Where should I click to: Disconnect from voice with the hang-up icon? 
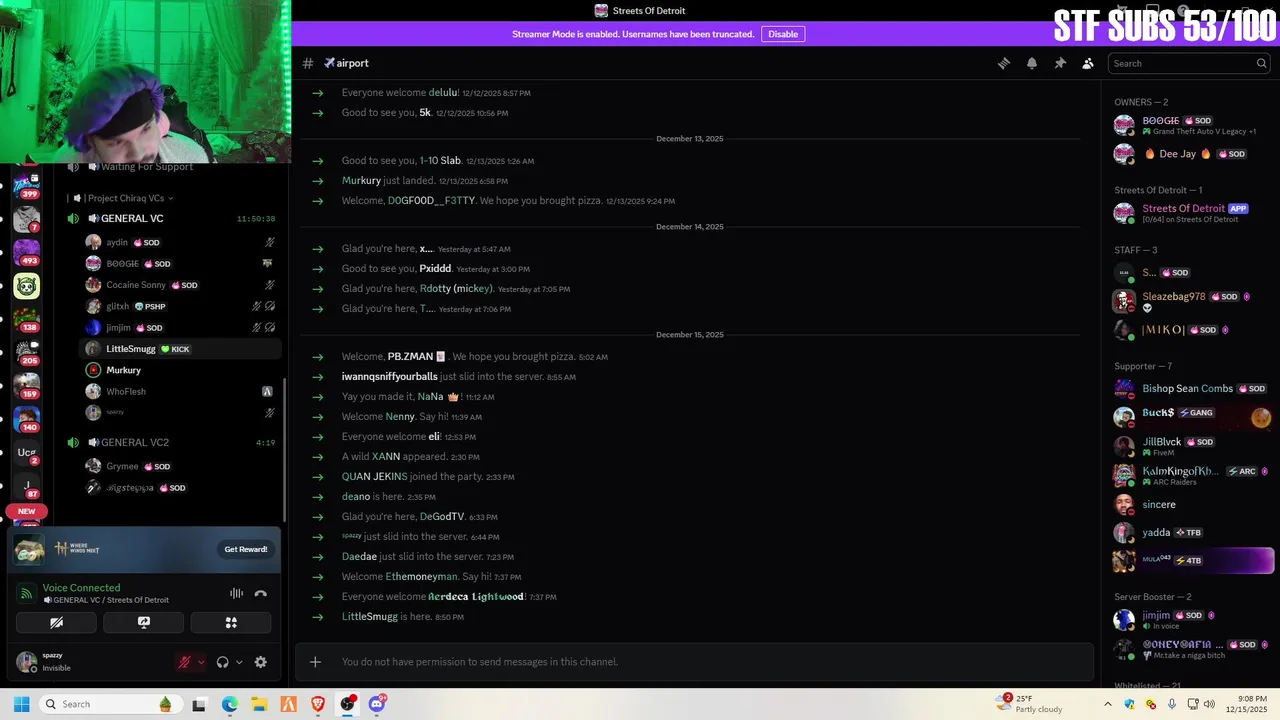[261, 593]
